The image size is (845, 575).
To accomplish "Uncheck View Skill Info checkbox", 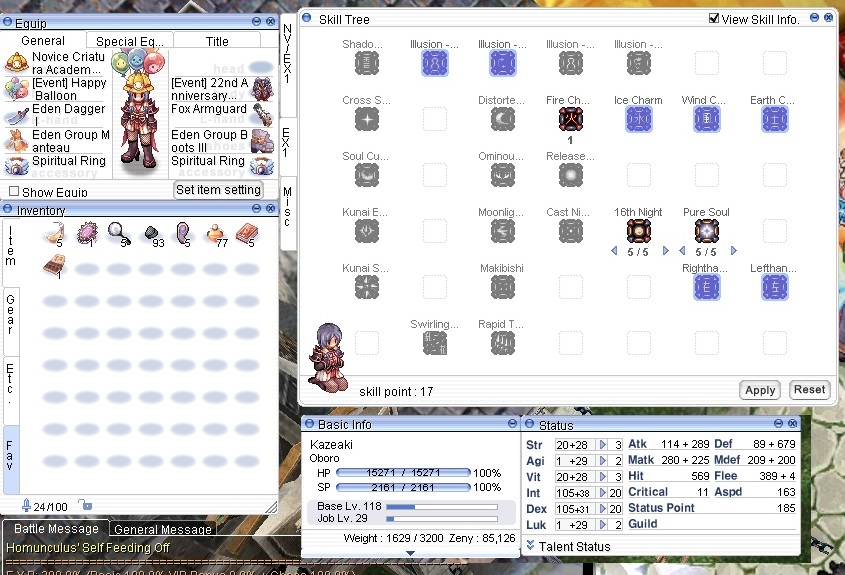I will click(714, 18).
